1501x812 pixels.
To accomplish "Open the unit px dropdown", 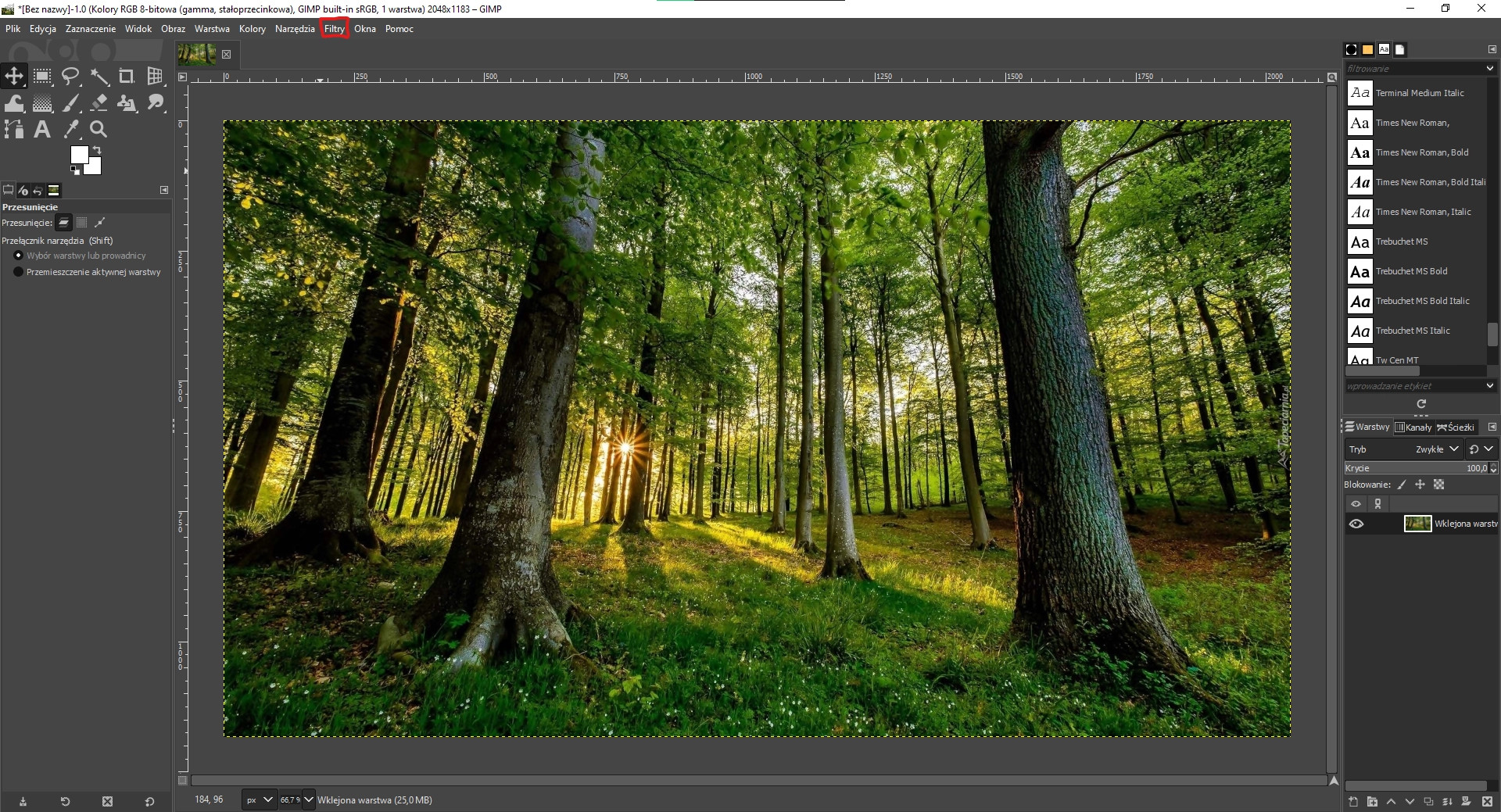I will [259, 799].
